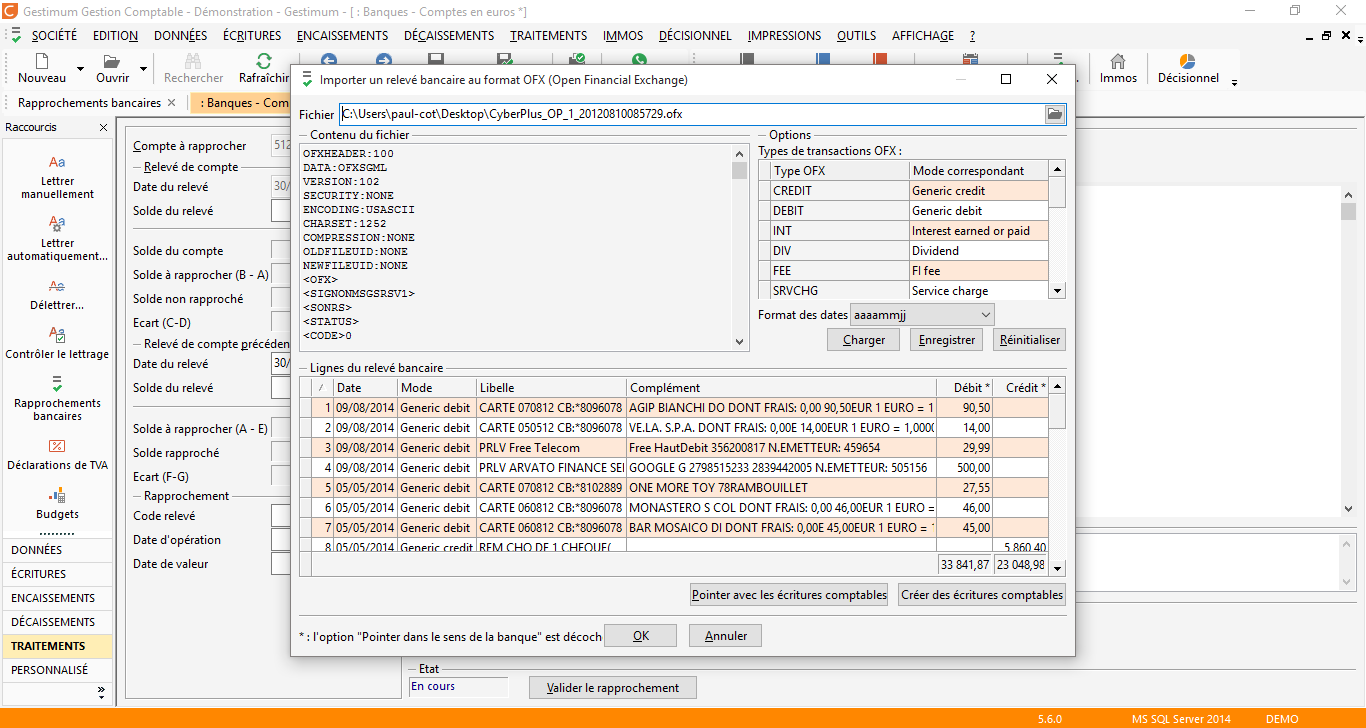The image size is (1366, 728).
Task: Click the Rafraîchir refresh icon
Action: pos(264,61)
